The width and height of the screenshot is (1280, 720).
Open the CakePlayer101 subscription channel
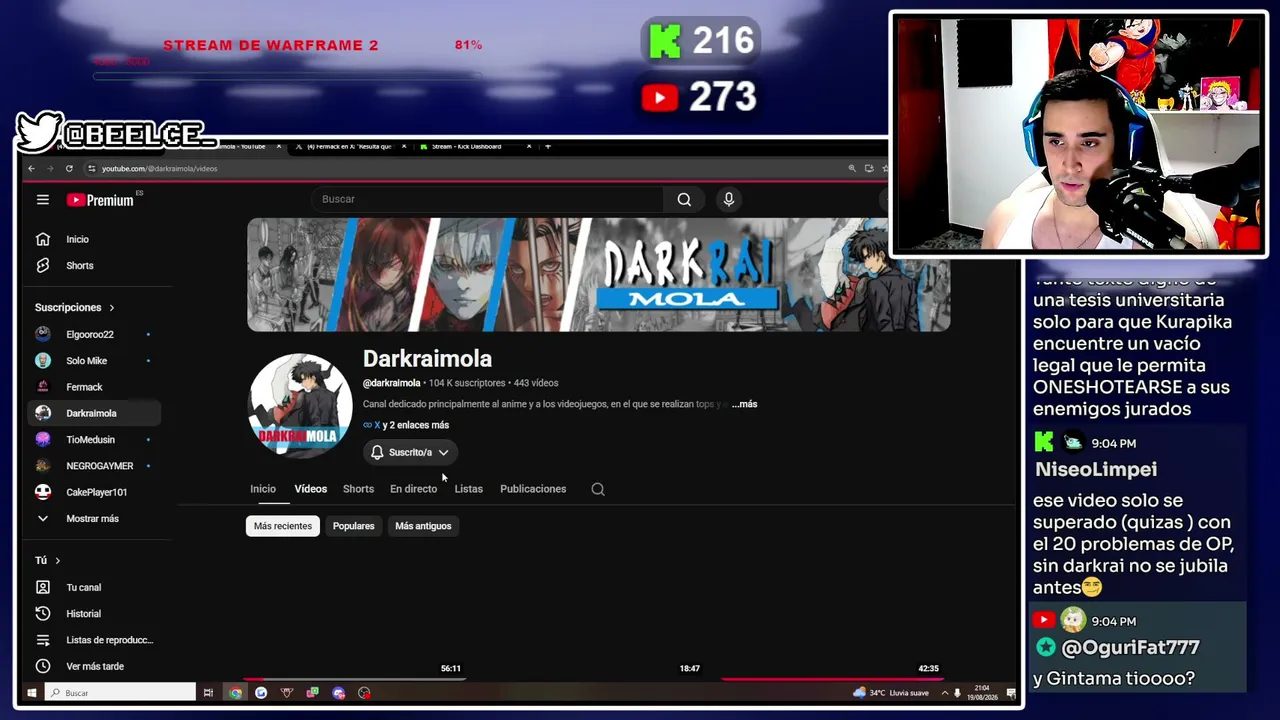tap(93, 493)
